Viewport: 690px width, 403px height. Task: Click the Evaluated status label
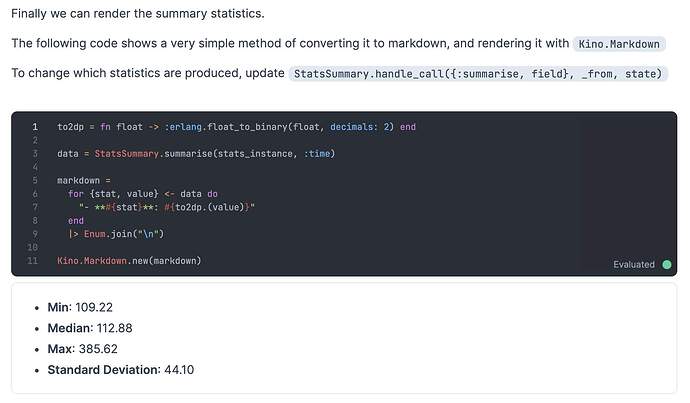pos(634,264)
